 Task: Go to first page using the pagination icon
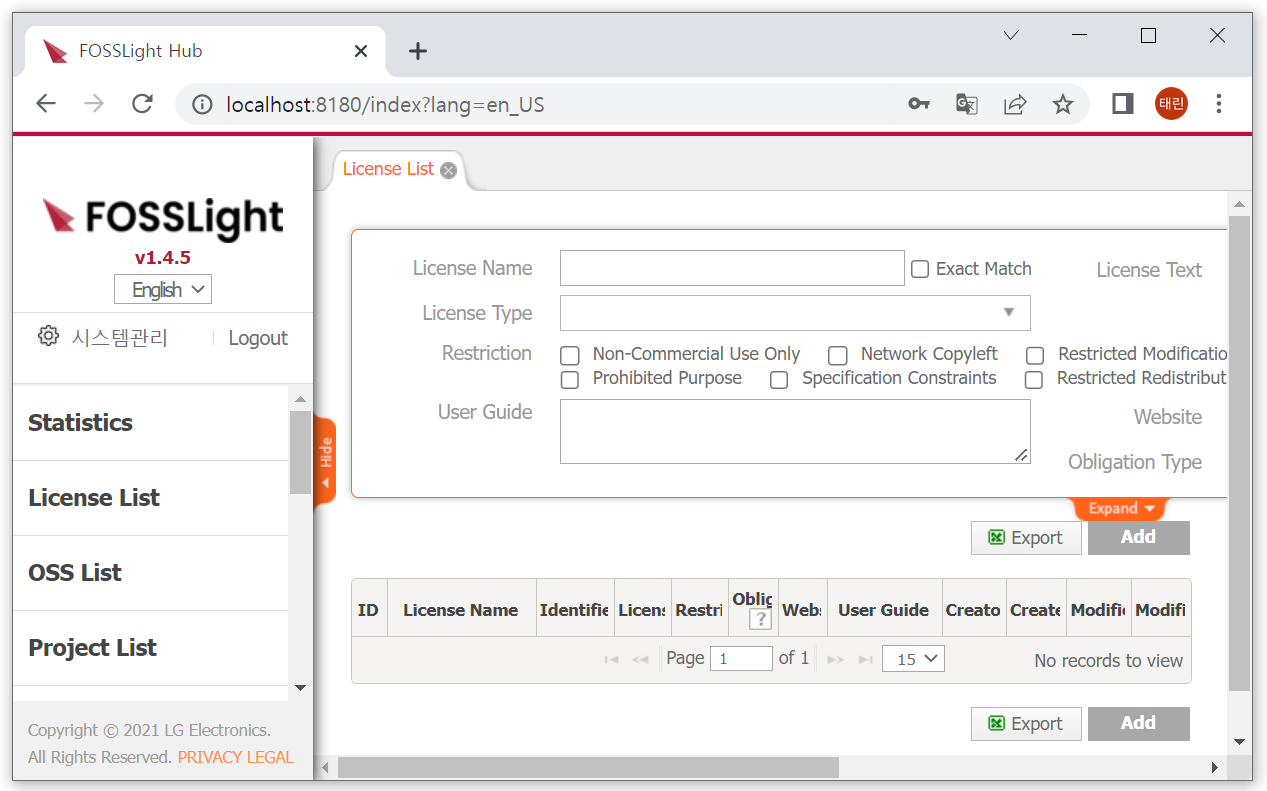(611, 658)
